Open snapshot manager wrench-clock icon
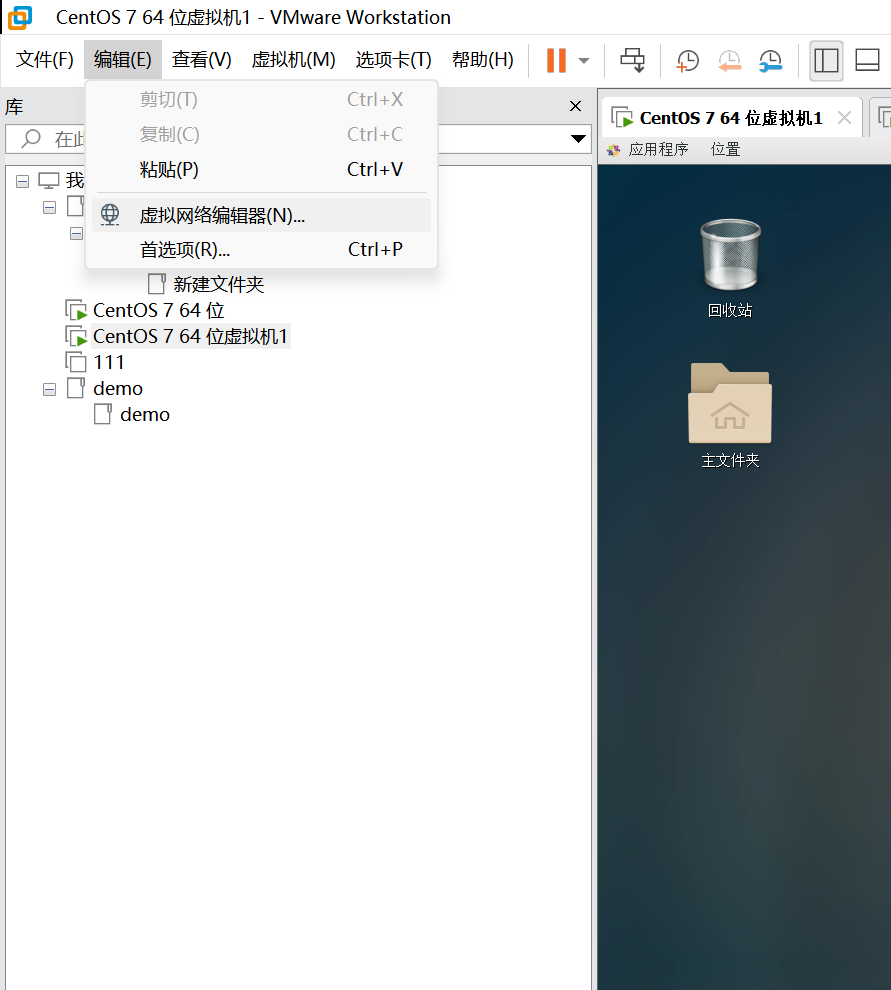Viewport: 891px width, 990px height. coord(770,61)
